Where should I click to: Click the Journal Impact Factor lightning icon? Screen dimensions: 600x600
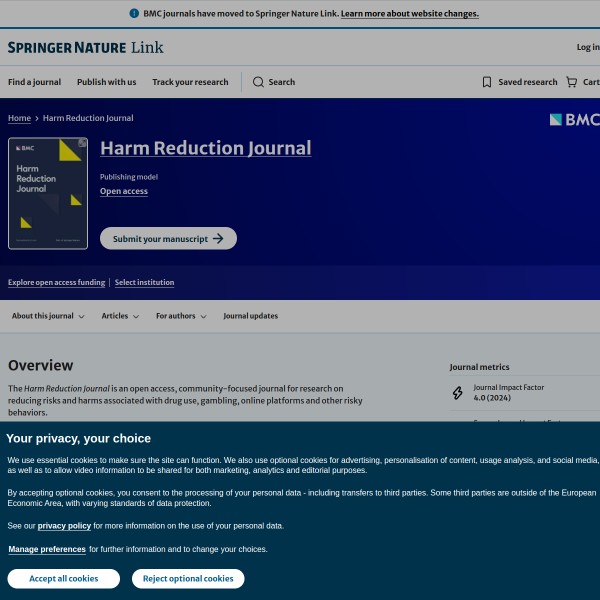point(458,393)
